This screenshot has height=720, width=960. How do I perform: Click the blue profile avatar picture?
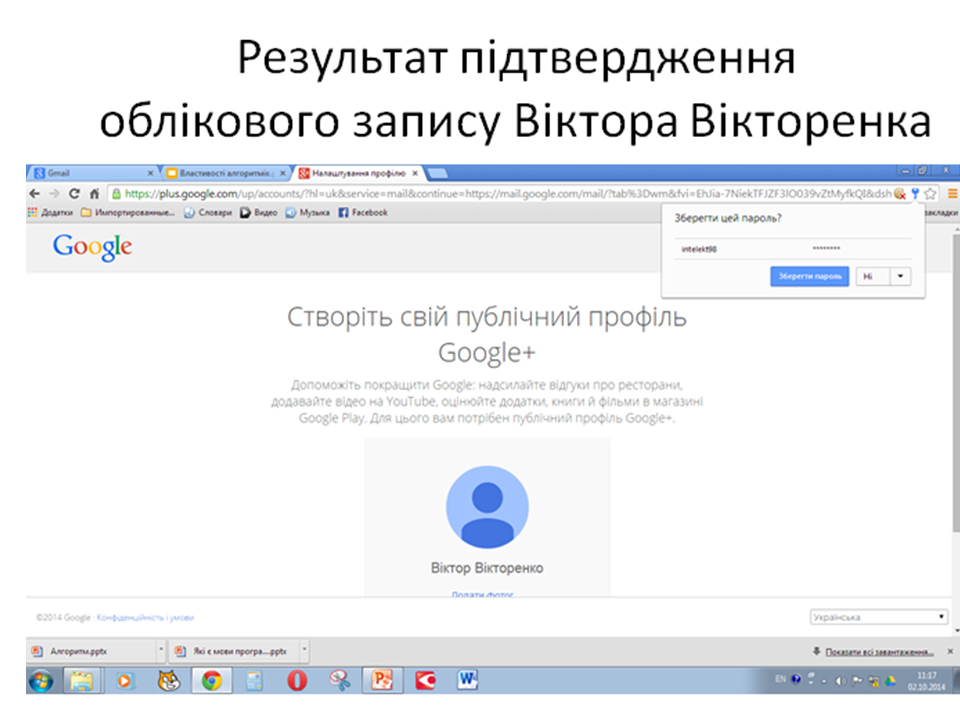coord(487,507)
